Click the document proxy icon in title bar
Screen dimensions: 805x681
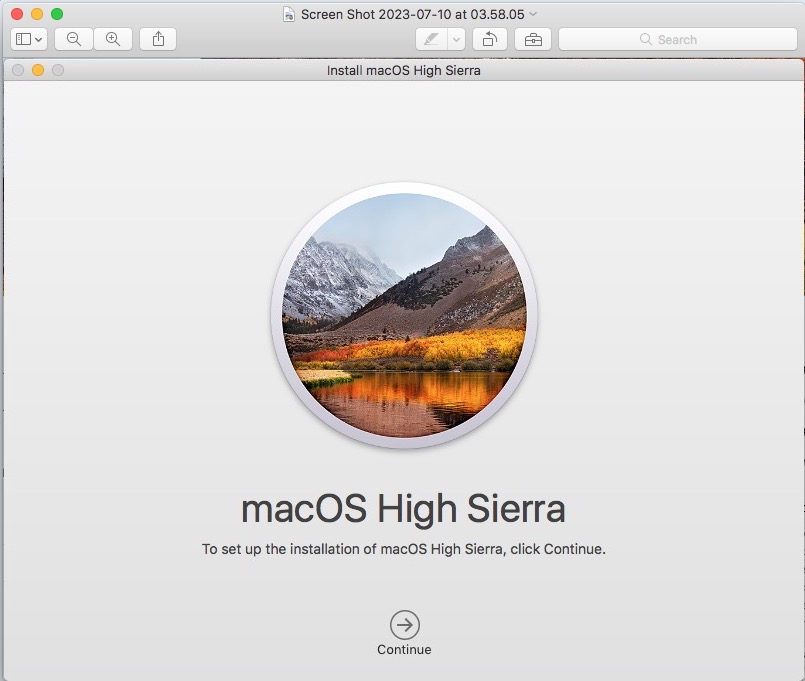click(x=289, y=14)
